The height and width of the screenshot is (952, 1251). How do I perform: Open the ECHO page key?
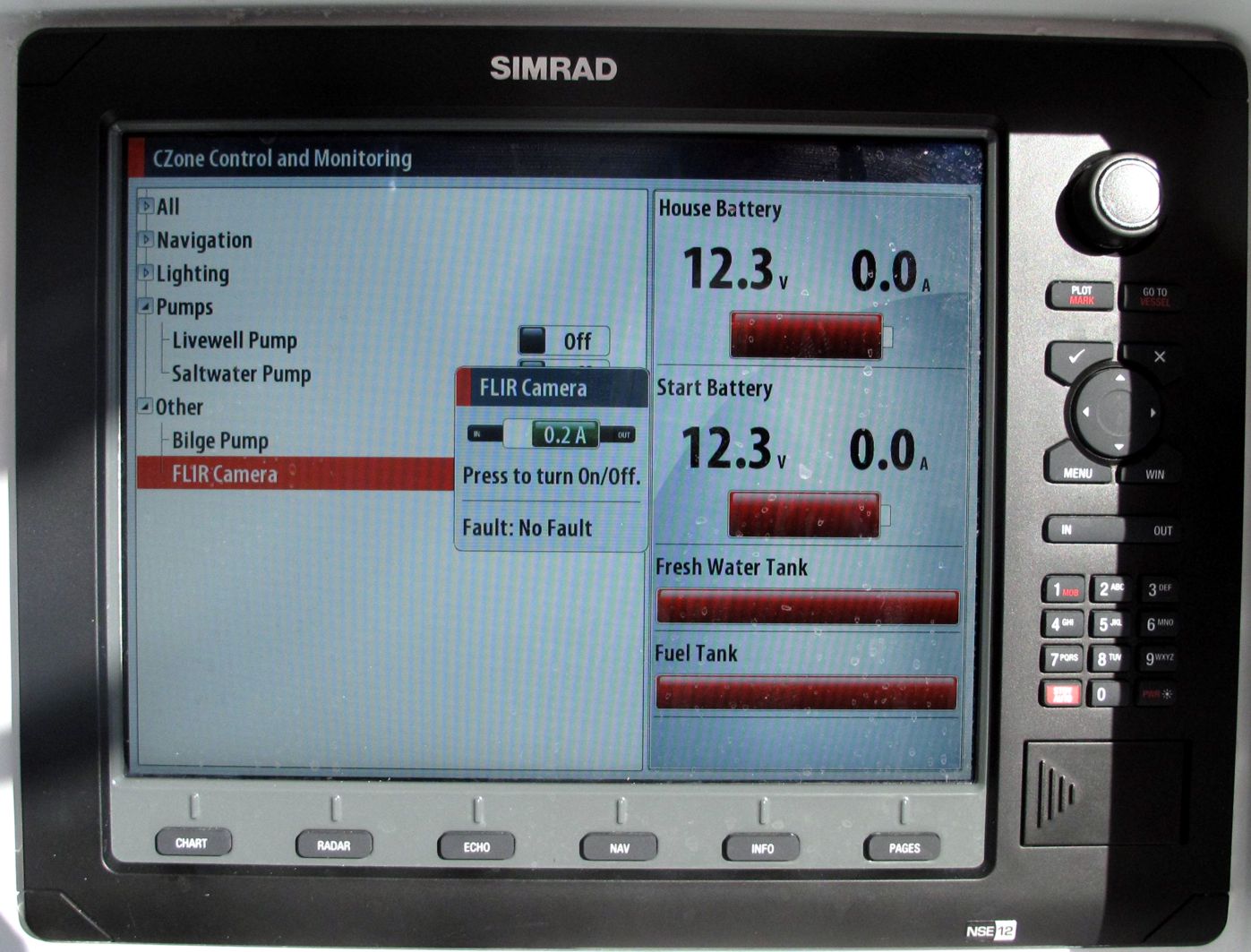point(476,846)
